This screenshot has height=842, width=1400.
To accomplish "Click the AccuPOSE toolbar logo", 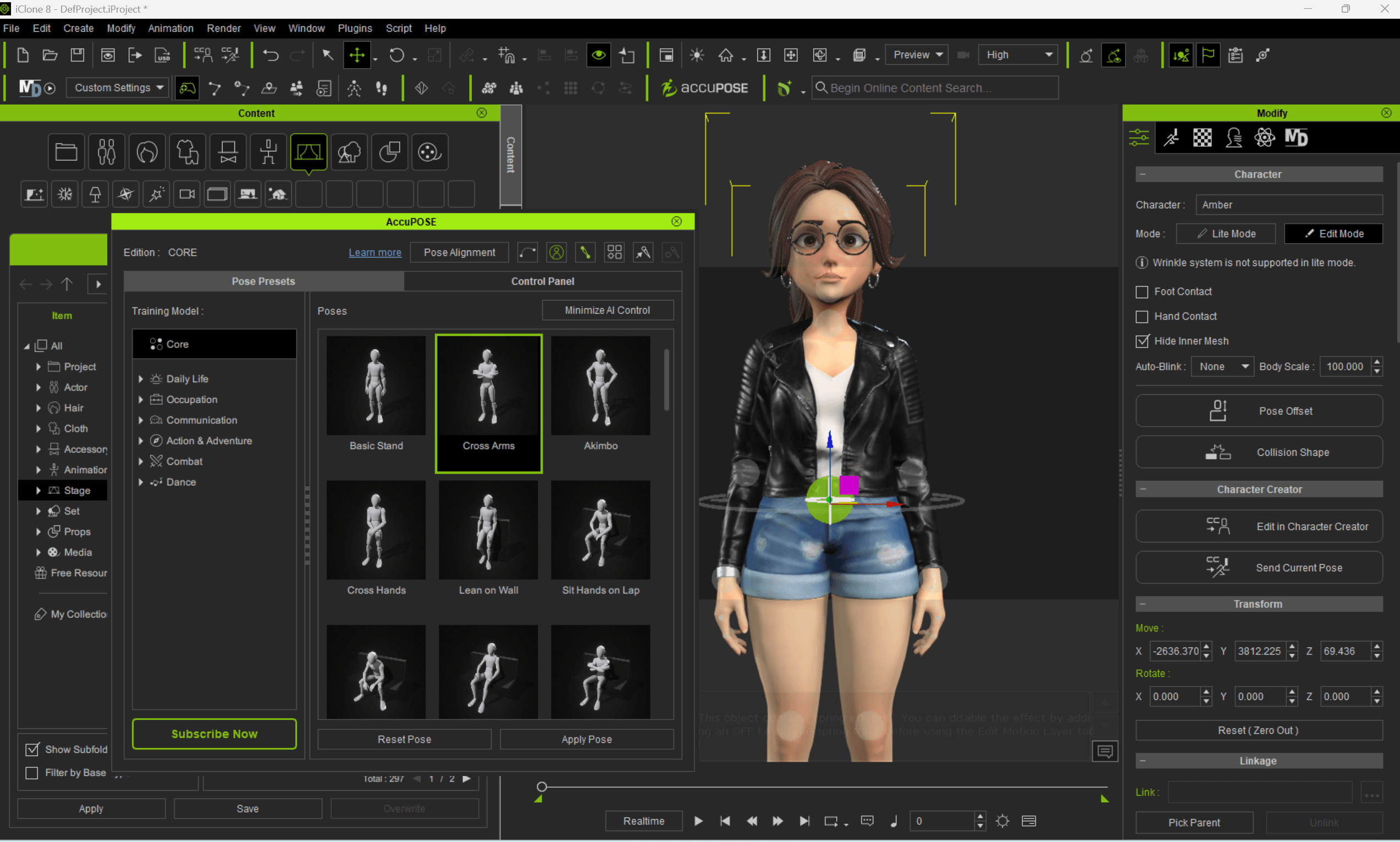I will pyautogui.click(x=705, y=88).
